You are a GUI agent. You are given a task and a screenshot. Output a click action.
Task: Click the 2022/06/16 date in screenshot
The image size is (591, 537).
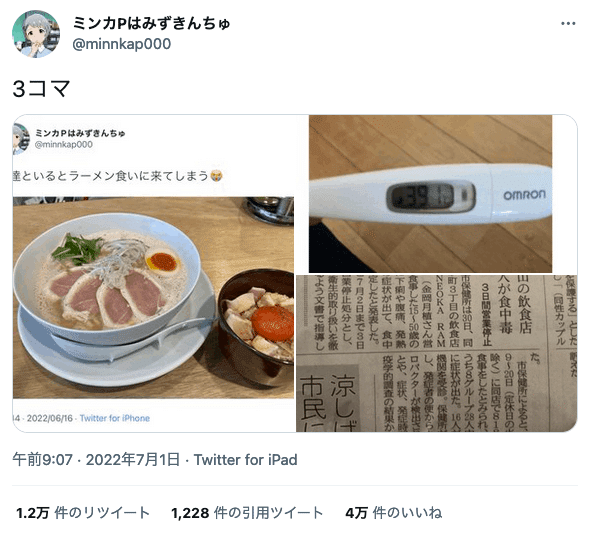point(49,418)
